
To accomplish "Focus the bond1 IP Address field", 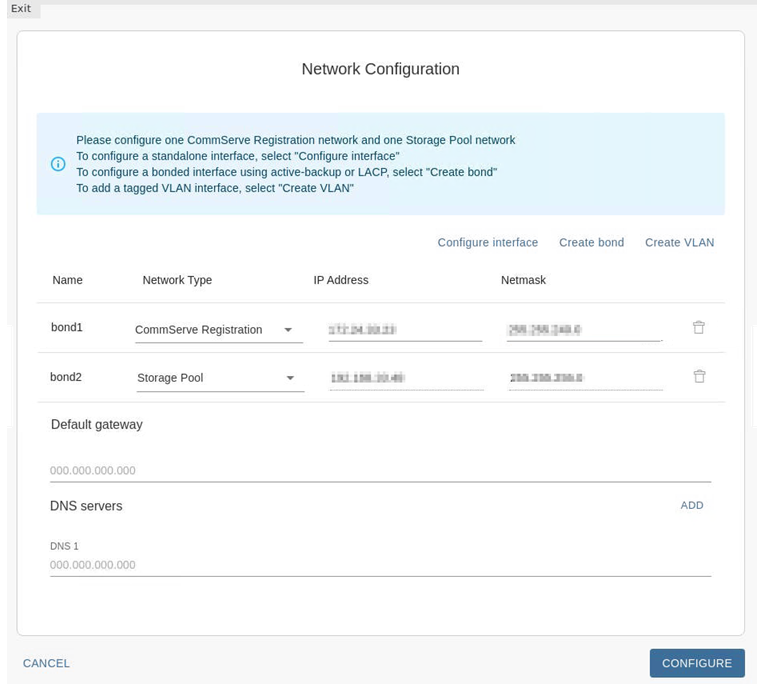I will [405, 330].
